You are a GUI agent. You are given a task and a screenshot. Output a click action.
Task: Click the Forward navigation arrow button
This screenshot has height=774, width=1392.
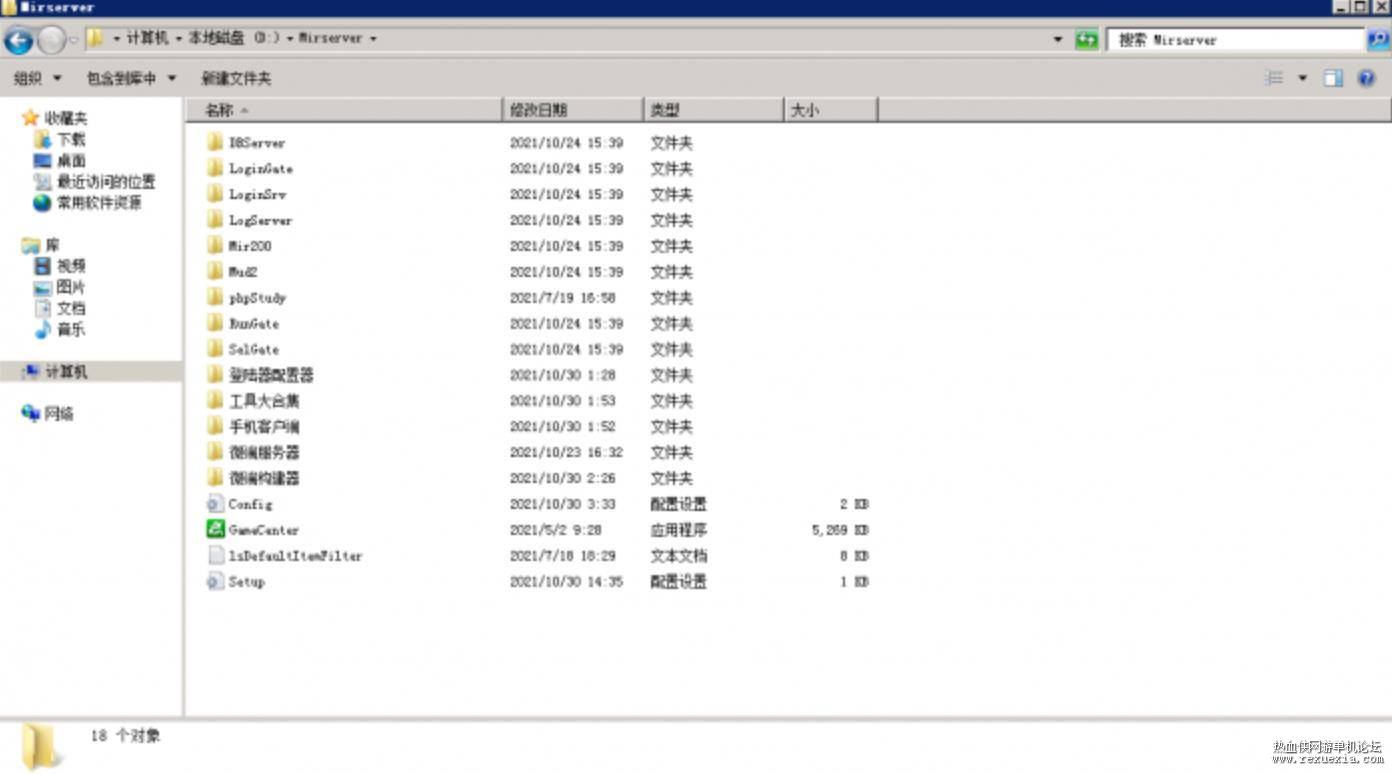coord(51,40)
